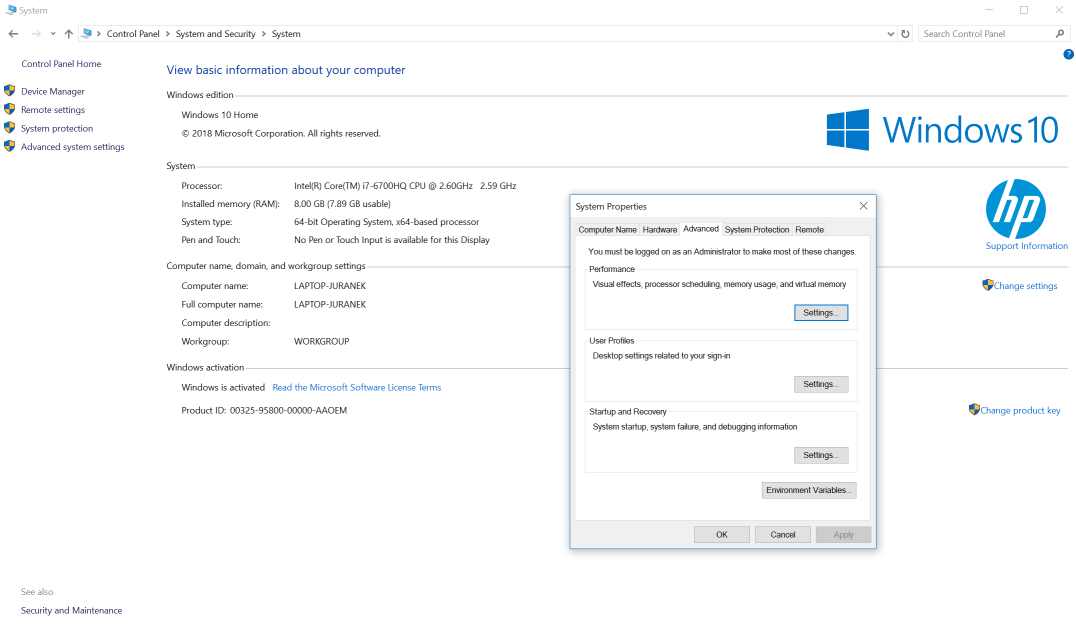Switch to the Hardware tab

coord(659,230)
